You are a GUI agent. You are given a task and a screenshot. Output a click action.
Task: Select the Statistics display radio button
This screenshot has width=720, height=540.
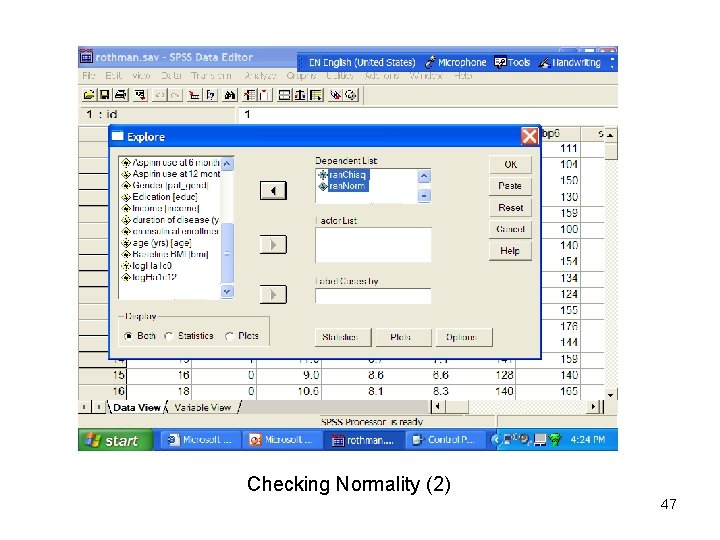pyautogui.click(x=169, y=336)
